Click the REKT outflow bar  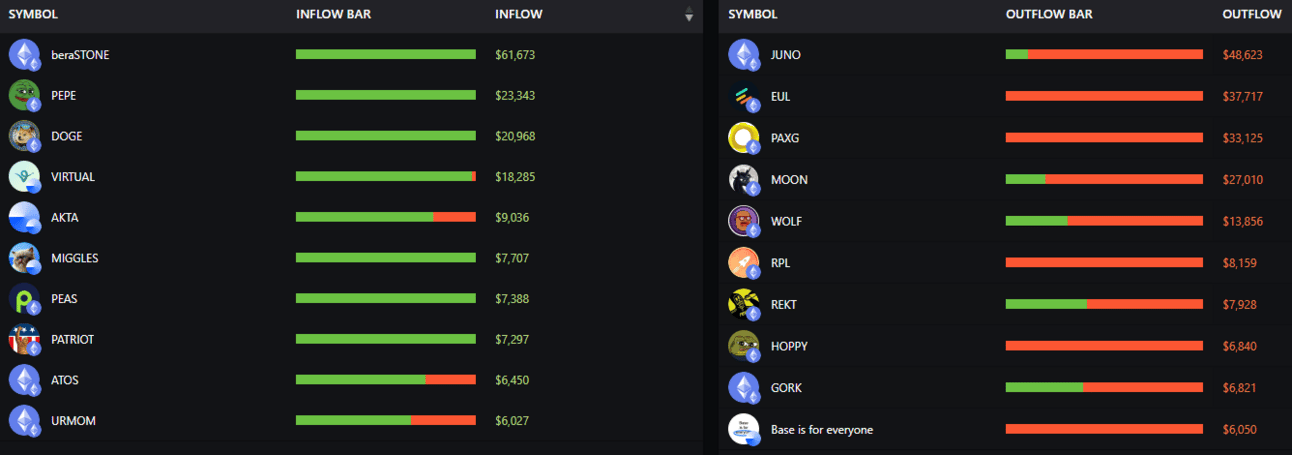[x=1104, y=304]
